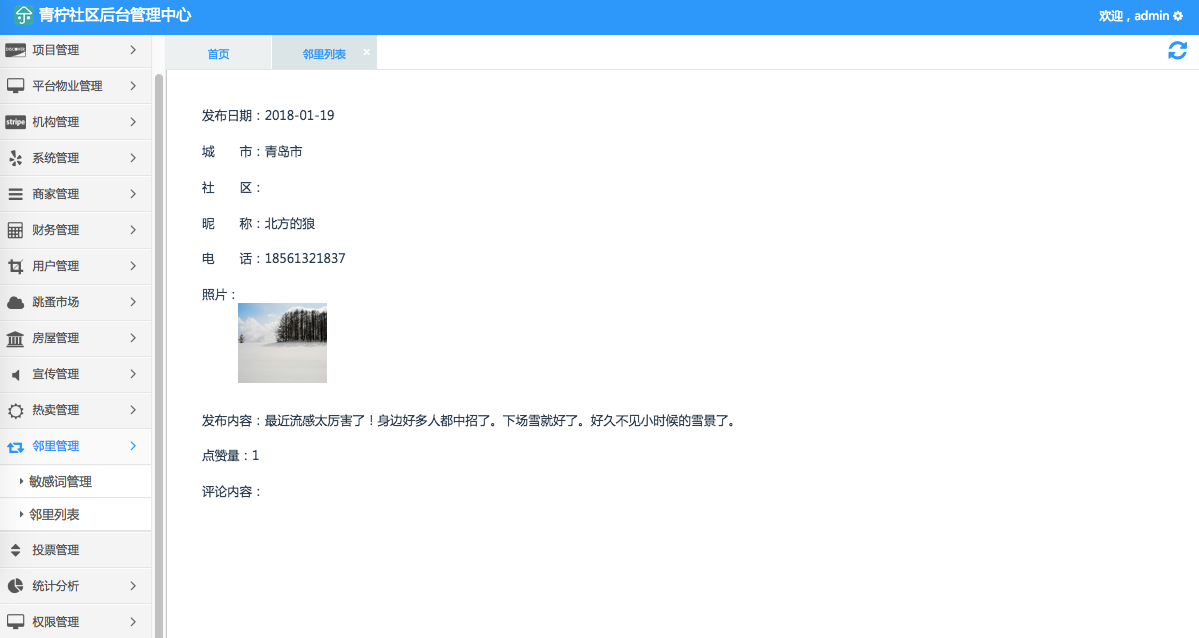
Task: Select the city value 青岛市
Action: (283, 151)
